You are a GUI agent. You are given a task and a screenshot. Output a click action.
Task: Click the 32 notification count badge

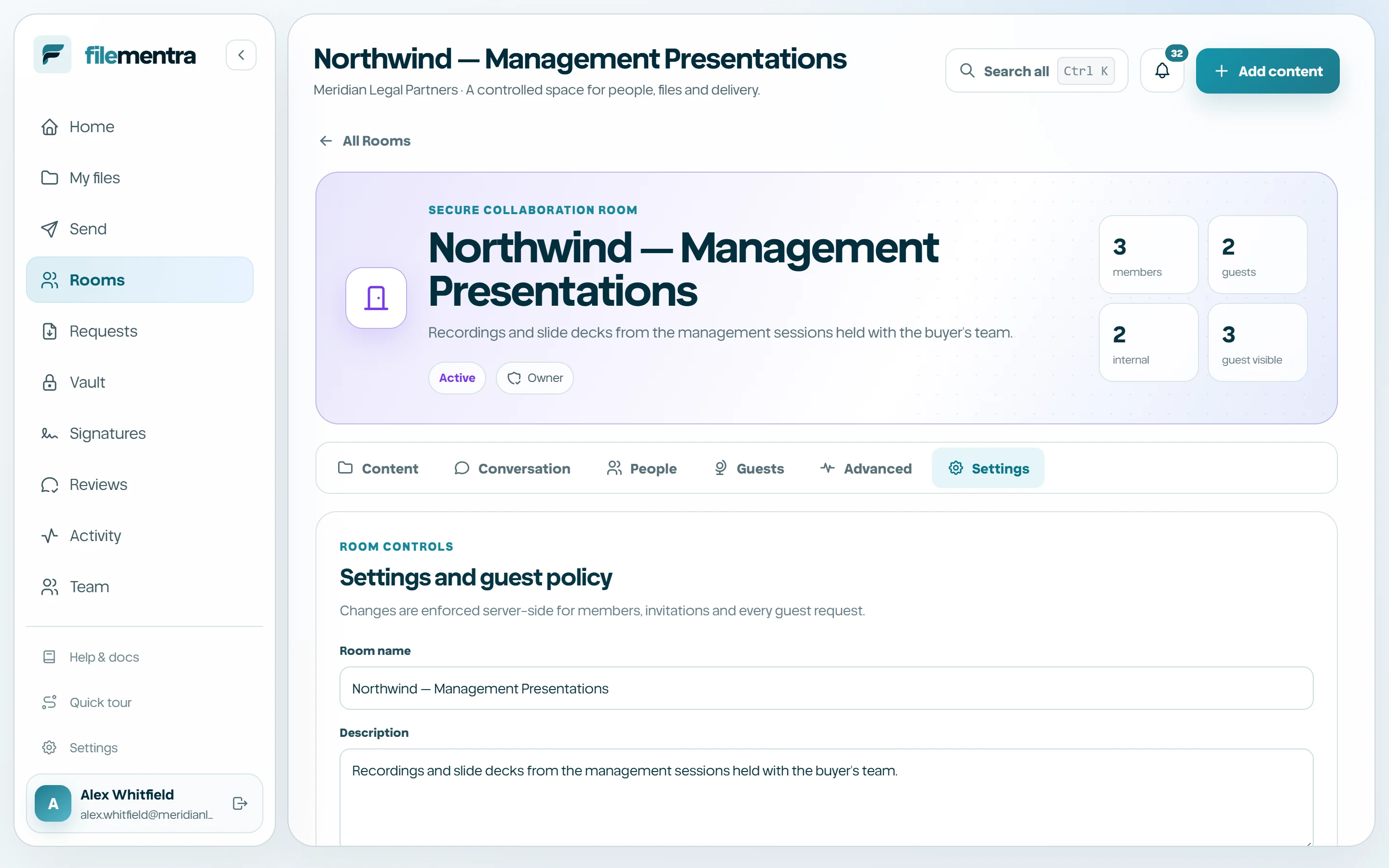(x=1177, y=54)
